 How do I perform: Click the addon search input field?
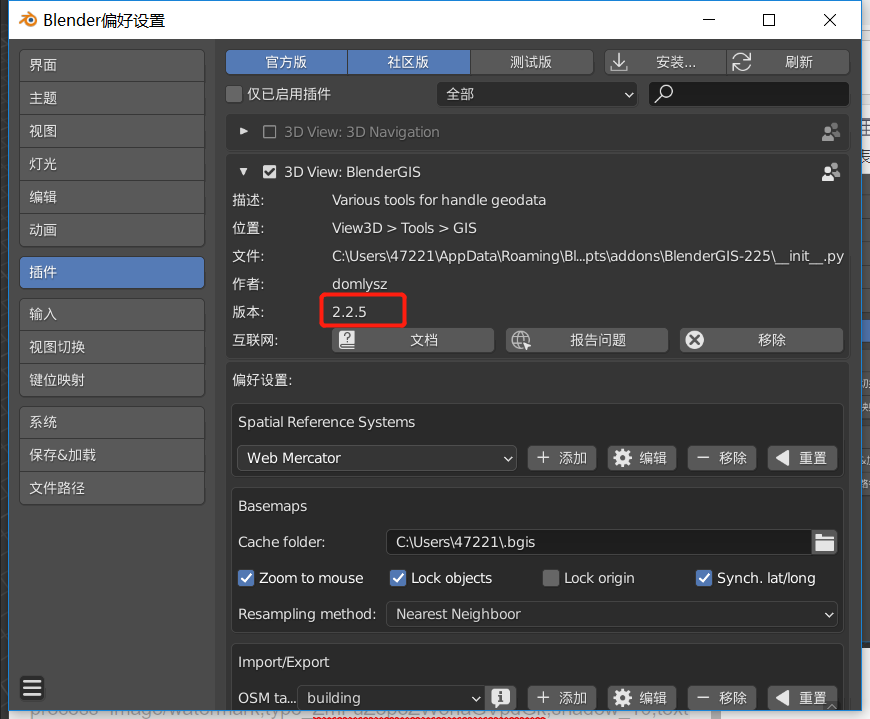click(749, 94)
